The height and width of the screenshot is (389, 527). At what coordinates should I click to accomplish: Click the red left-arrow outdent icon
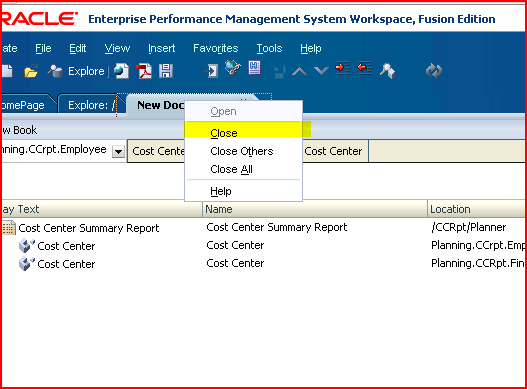click(365, 68)
